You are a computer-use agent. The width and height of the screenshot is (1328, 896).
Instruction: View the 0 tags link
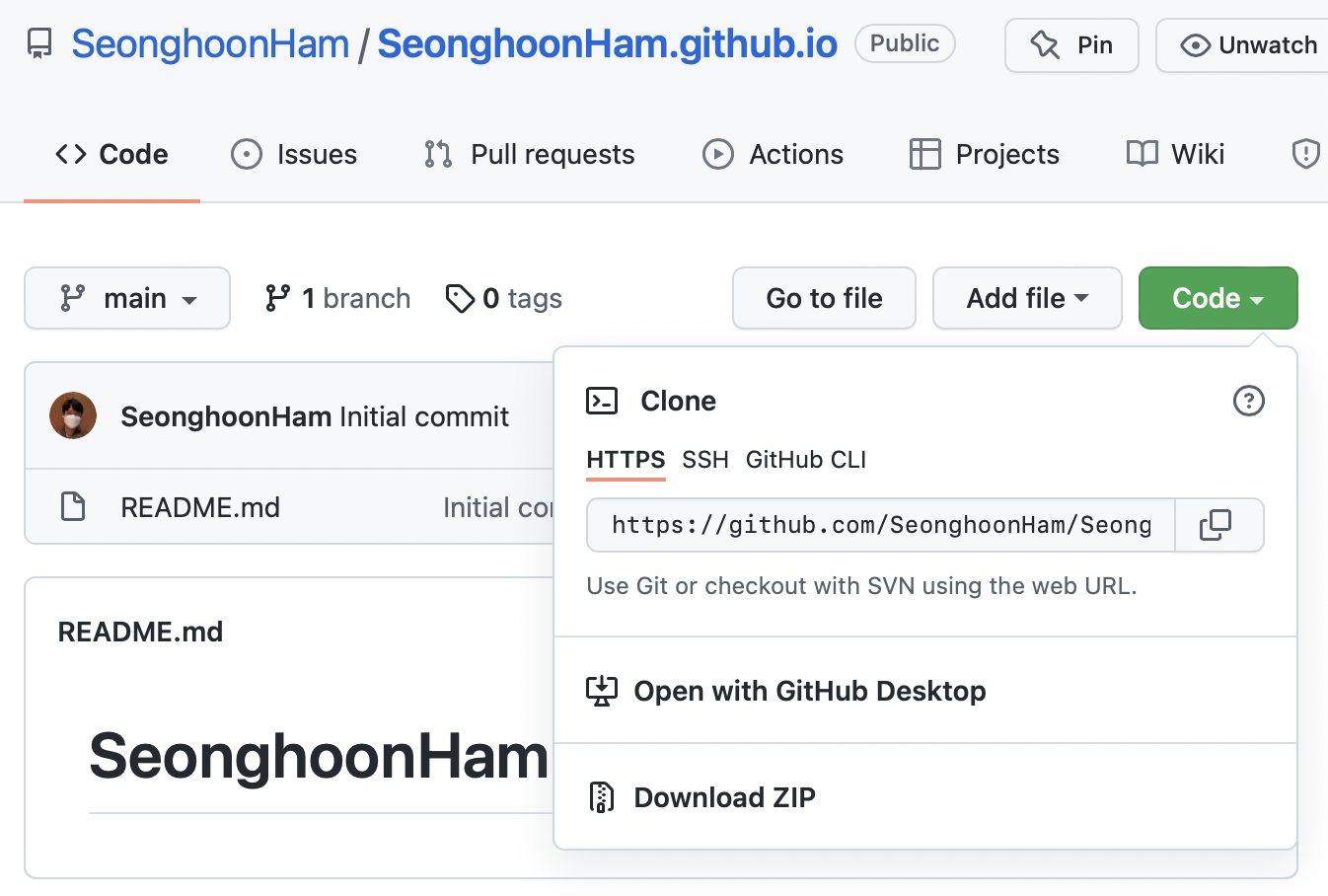(x=503, y=298)
